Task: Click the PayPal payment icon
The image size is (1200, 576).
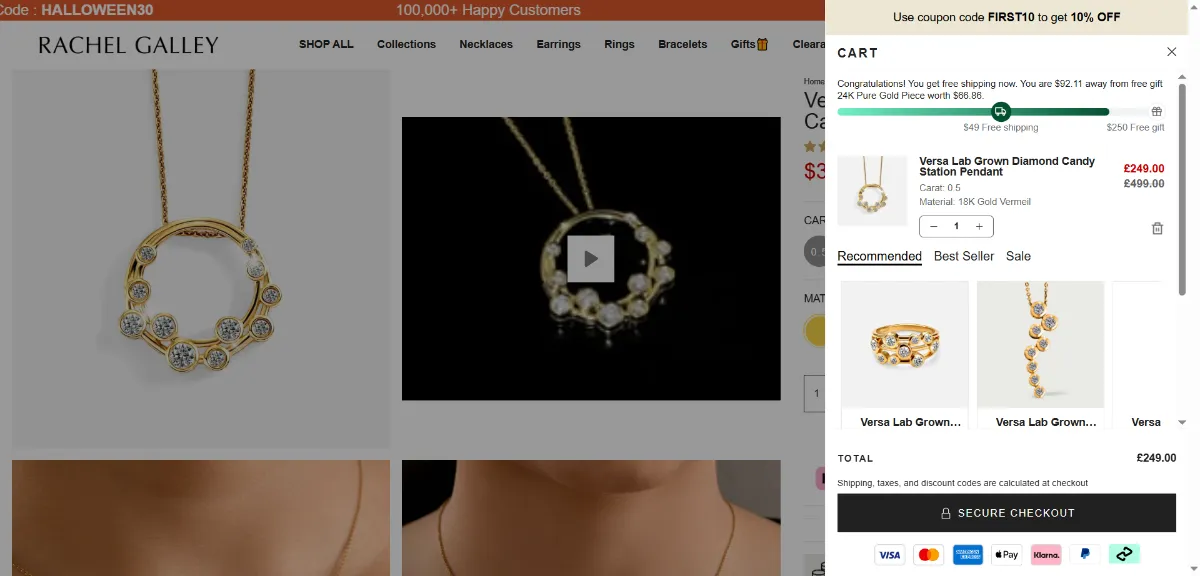Action: [x=1085, y=554]
